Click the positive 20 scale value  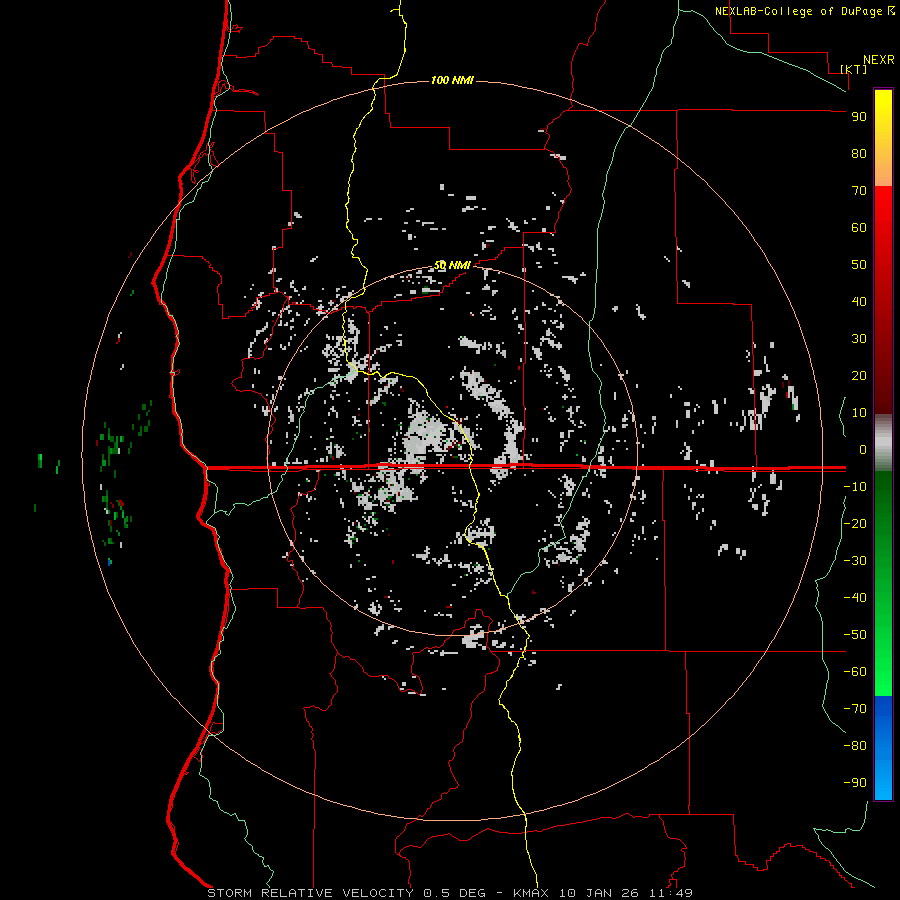(x=859, y=375)
